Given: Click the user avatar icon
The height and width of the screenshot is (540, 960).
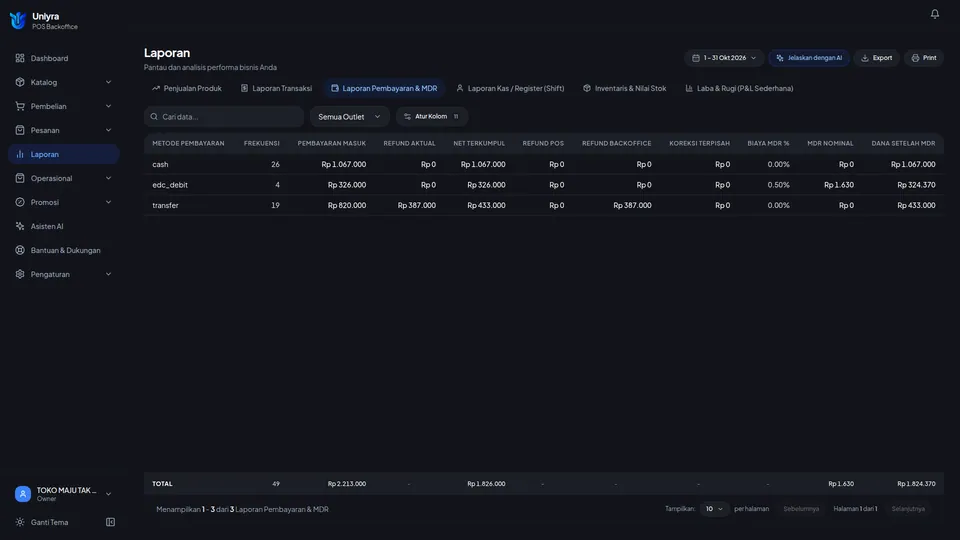Looking at the screenshot, I should 23,494.
